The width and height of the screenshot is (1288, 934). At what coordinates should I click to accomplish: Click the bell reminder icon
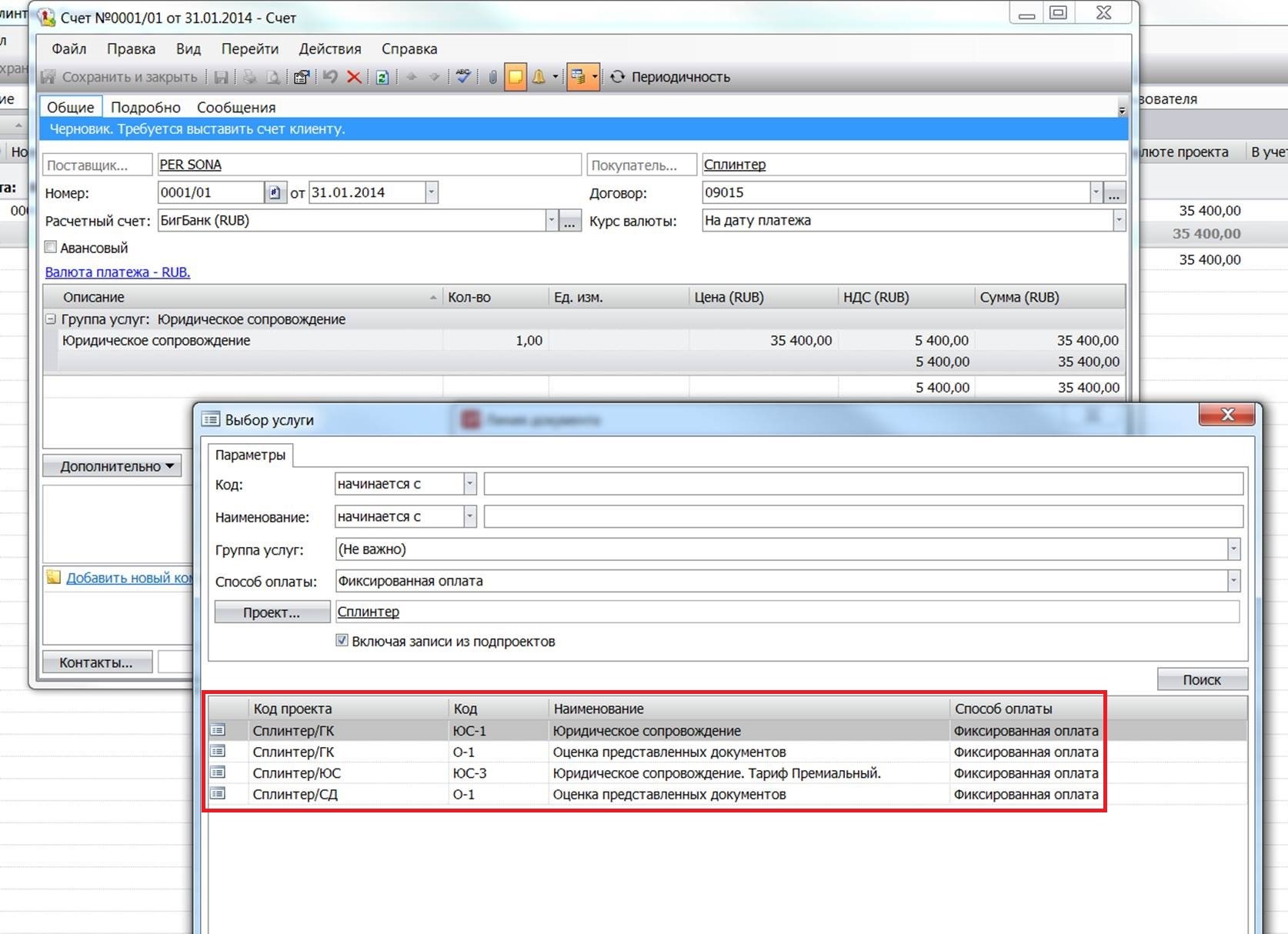(539, 77)
